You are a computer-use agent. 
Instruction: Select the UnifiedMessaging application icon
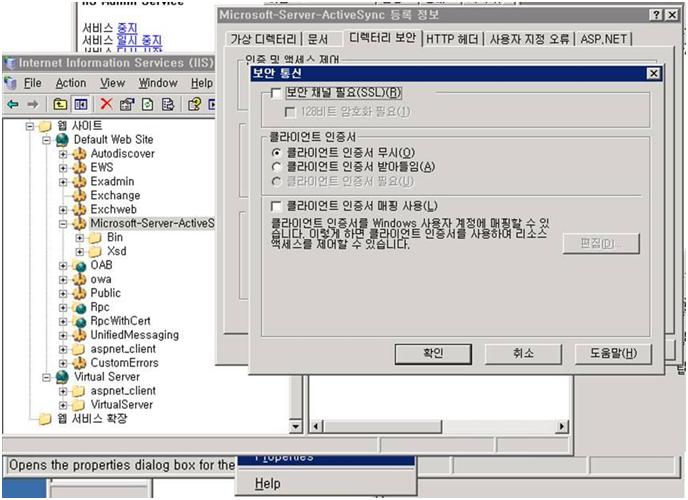coord(79,335)
